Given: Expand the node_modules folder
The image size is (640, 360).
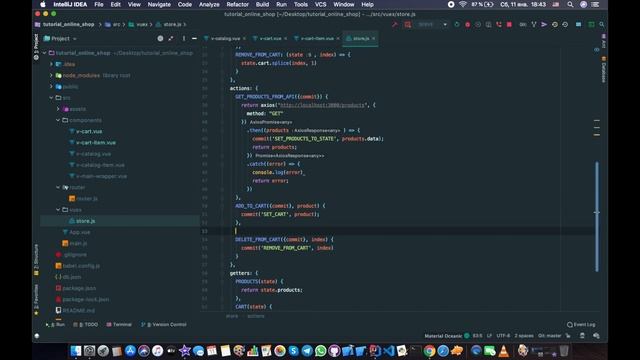Looking at the screenshot, I should [51, 76].
